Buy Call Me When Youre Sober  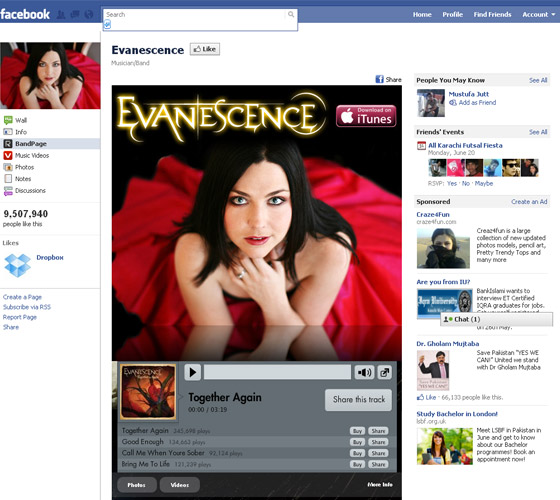coord(358,453)
